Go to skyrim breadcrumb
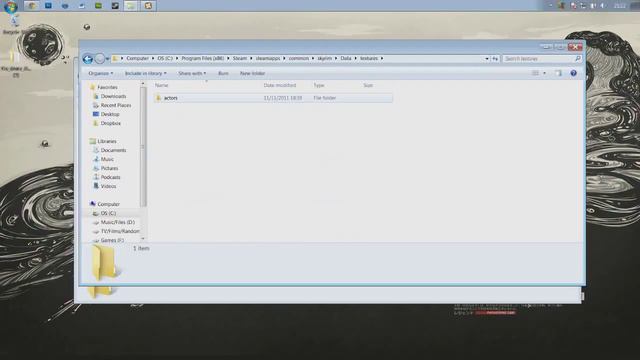Screen dimensions: 640x360 click(324, 59)
